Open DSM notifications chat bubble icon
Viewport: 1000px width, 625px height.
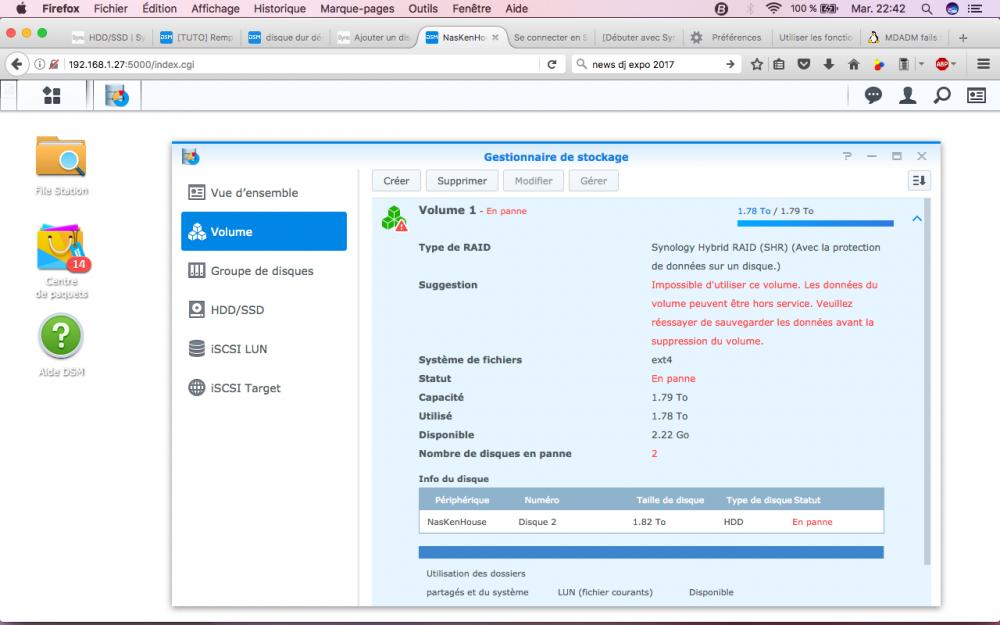[x=873, y=96]
